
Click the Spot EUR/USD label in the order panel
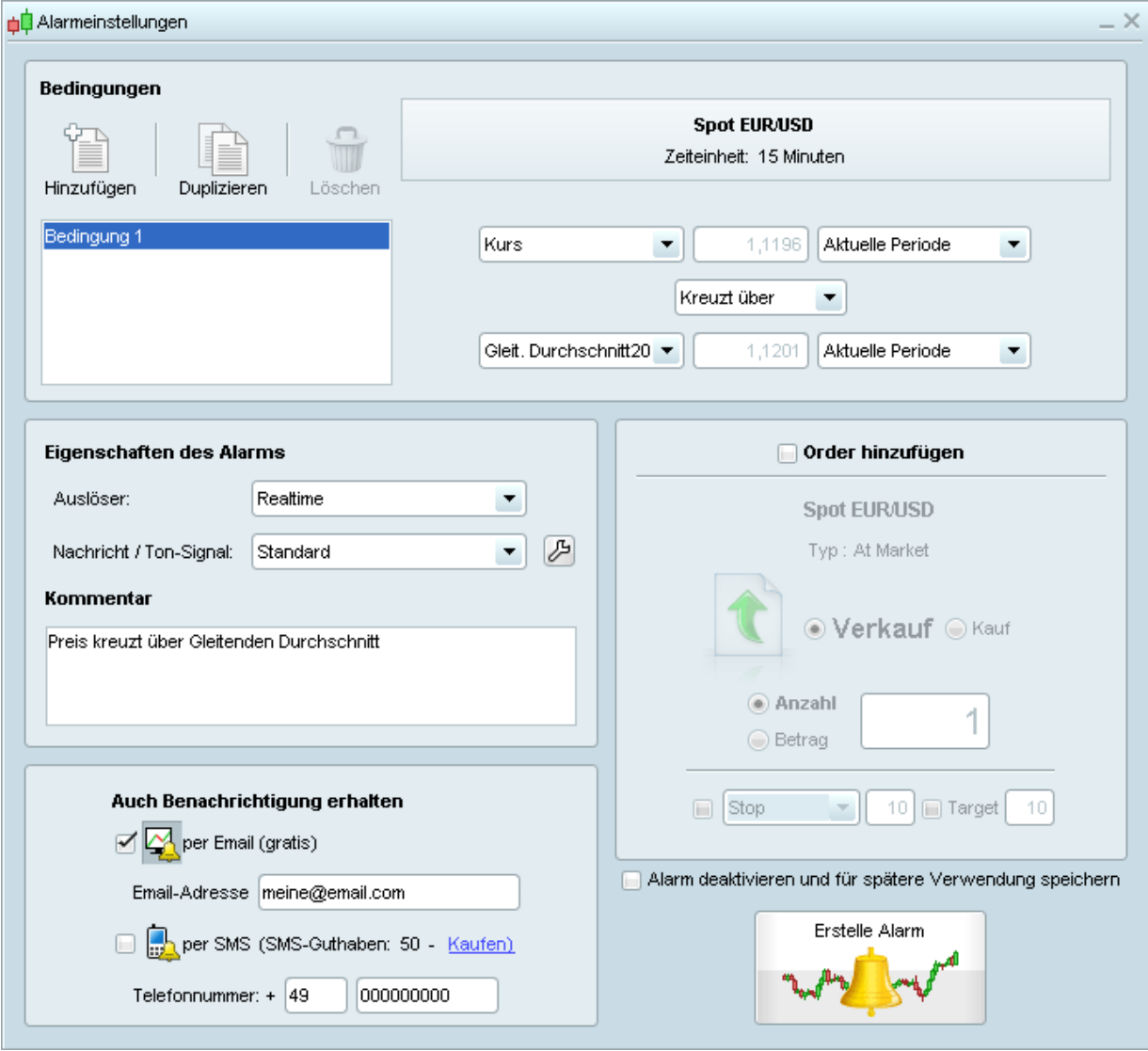(869, 510)
